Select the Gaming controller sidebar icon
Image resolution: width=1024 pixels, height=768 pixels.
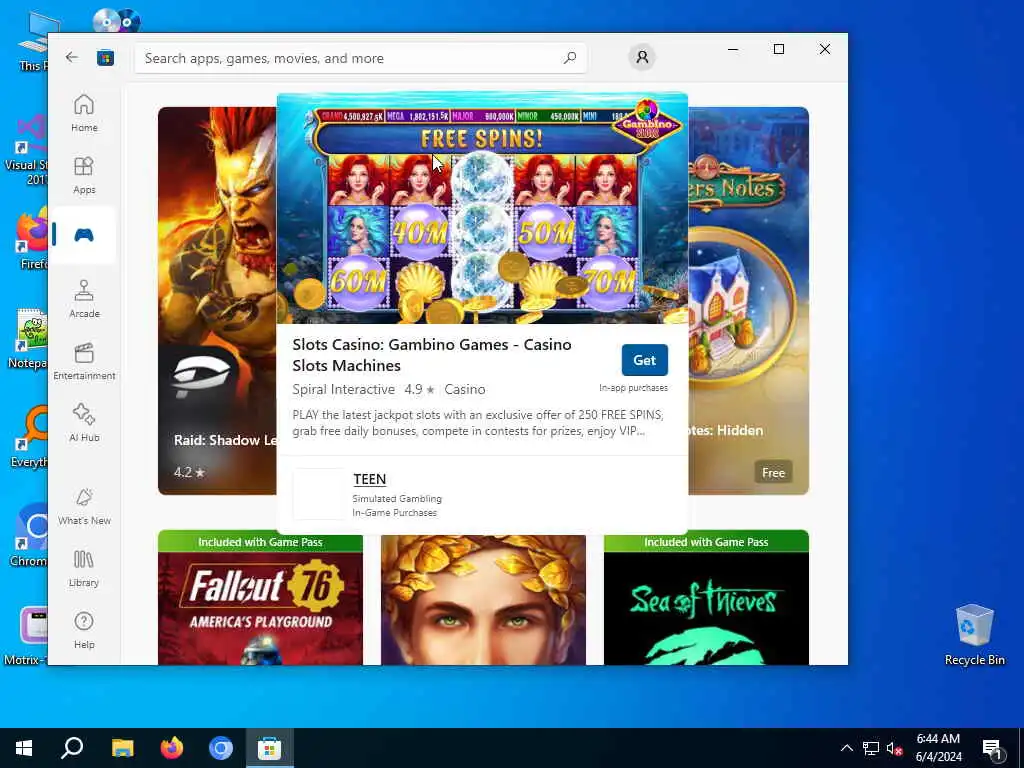84,235
